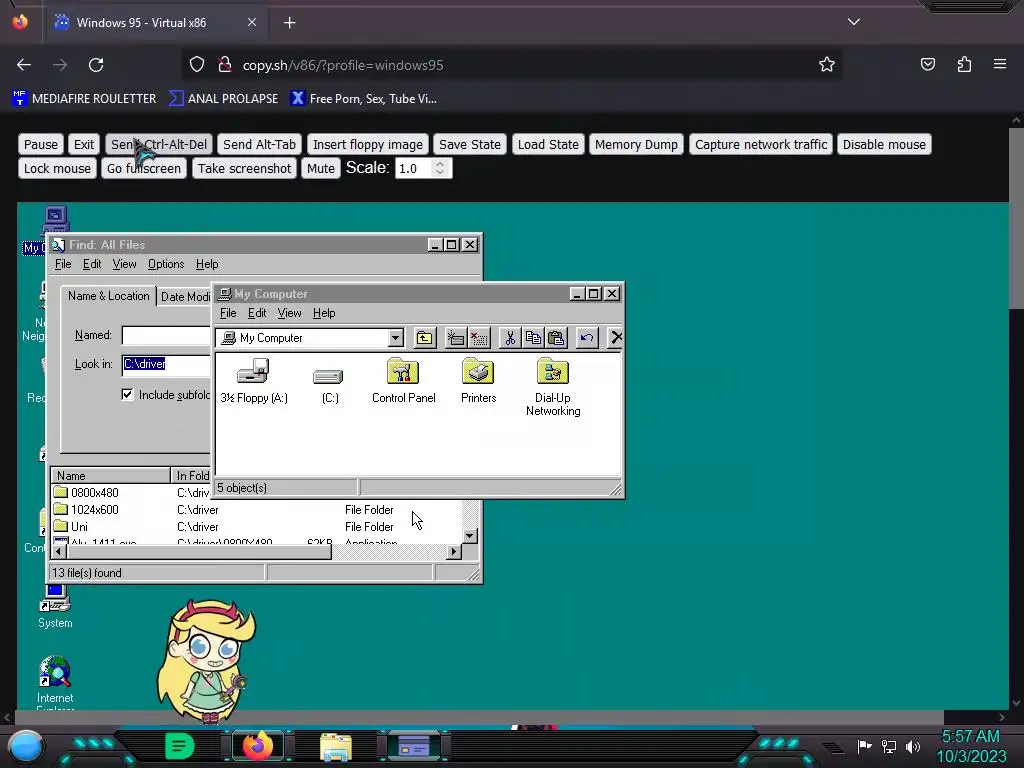Increase the Scale value stepper
Viewport: 1024px width, 768px height.
click(x=440, y=163)
